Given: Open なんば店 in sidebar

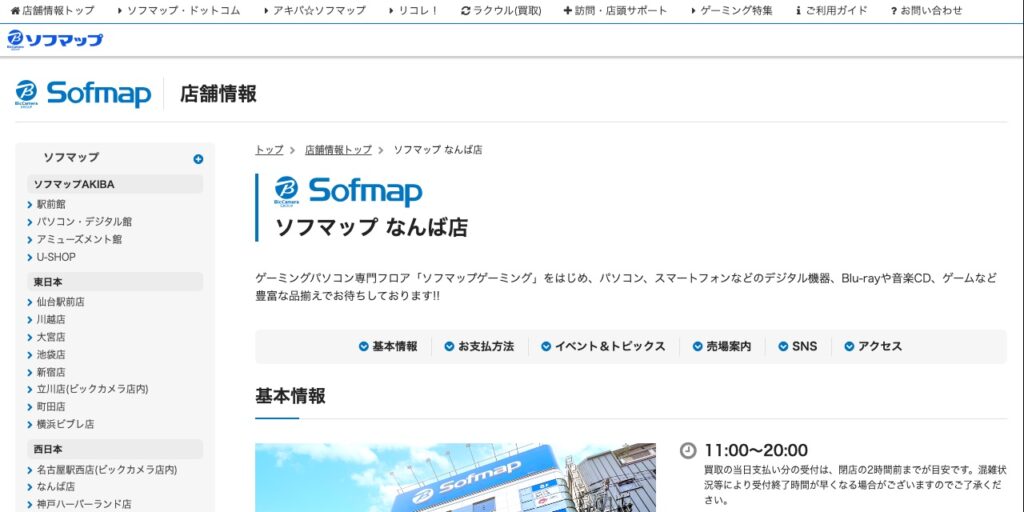Looking at the screenshot, I should pyautogui.click(x=56, y=487).
